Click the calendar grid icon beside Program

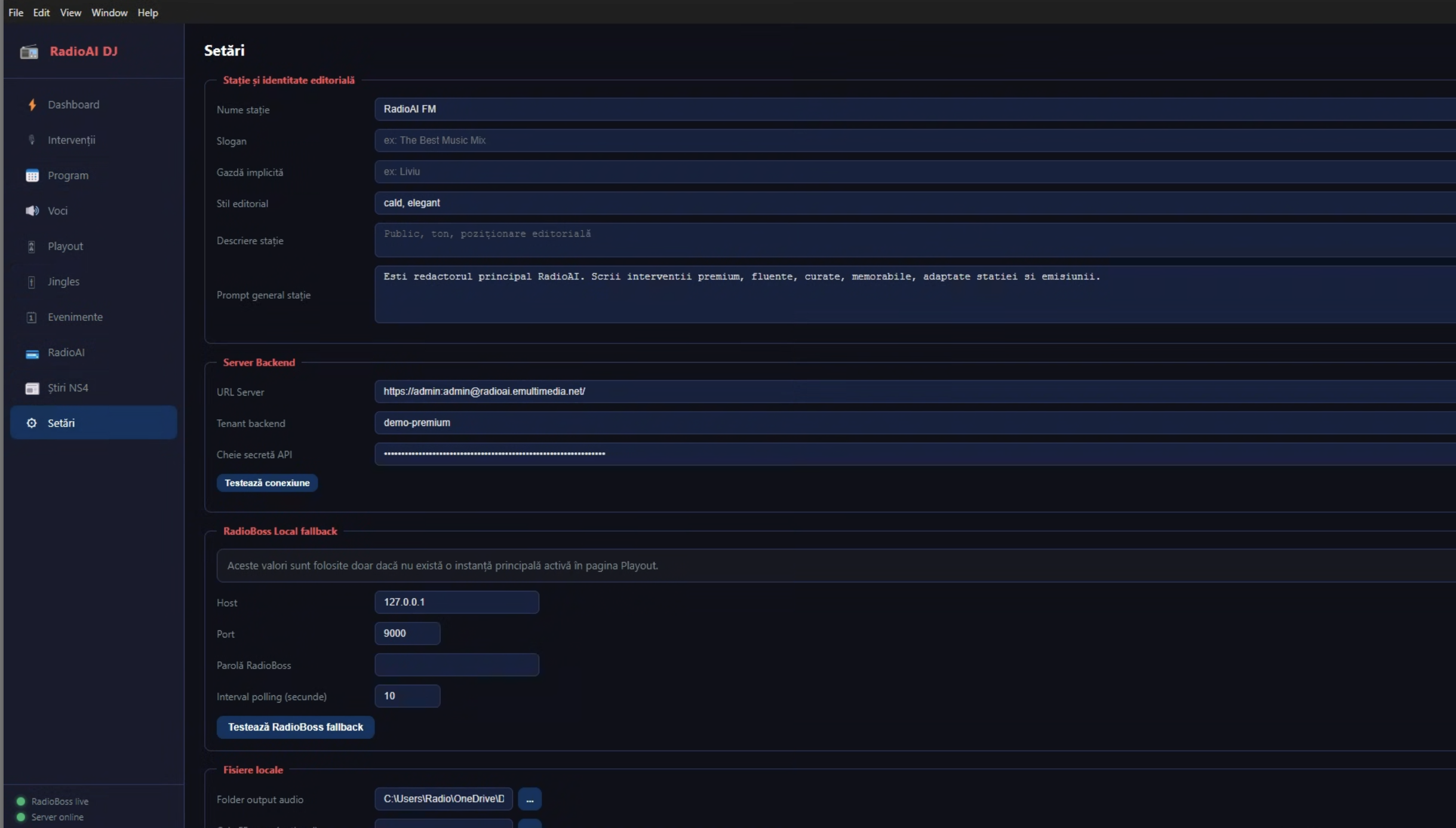(32, 176)
